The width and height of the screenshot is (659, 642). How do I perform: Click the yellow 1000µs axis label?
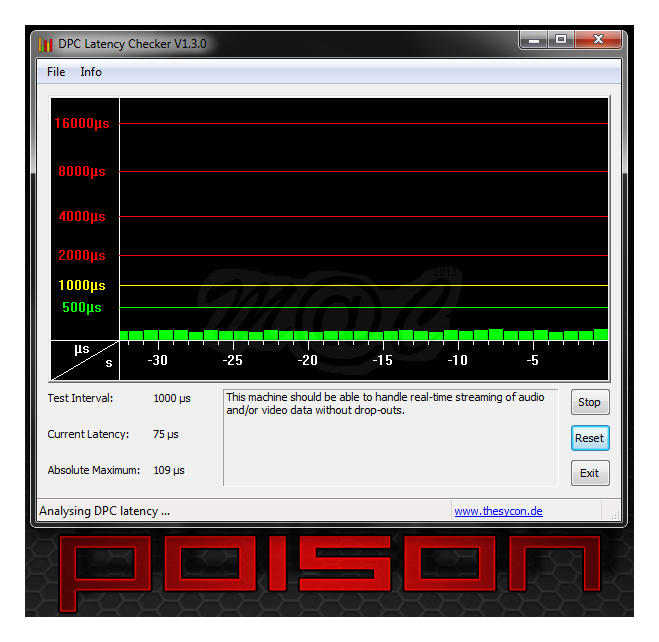82,286
